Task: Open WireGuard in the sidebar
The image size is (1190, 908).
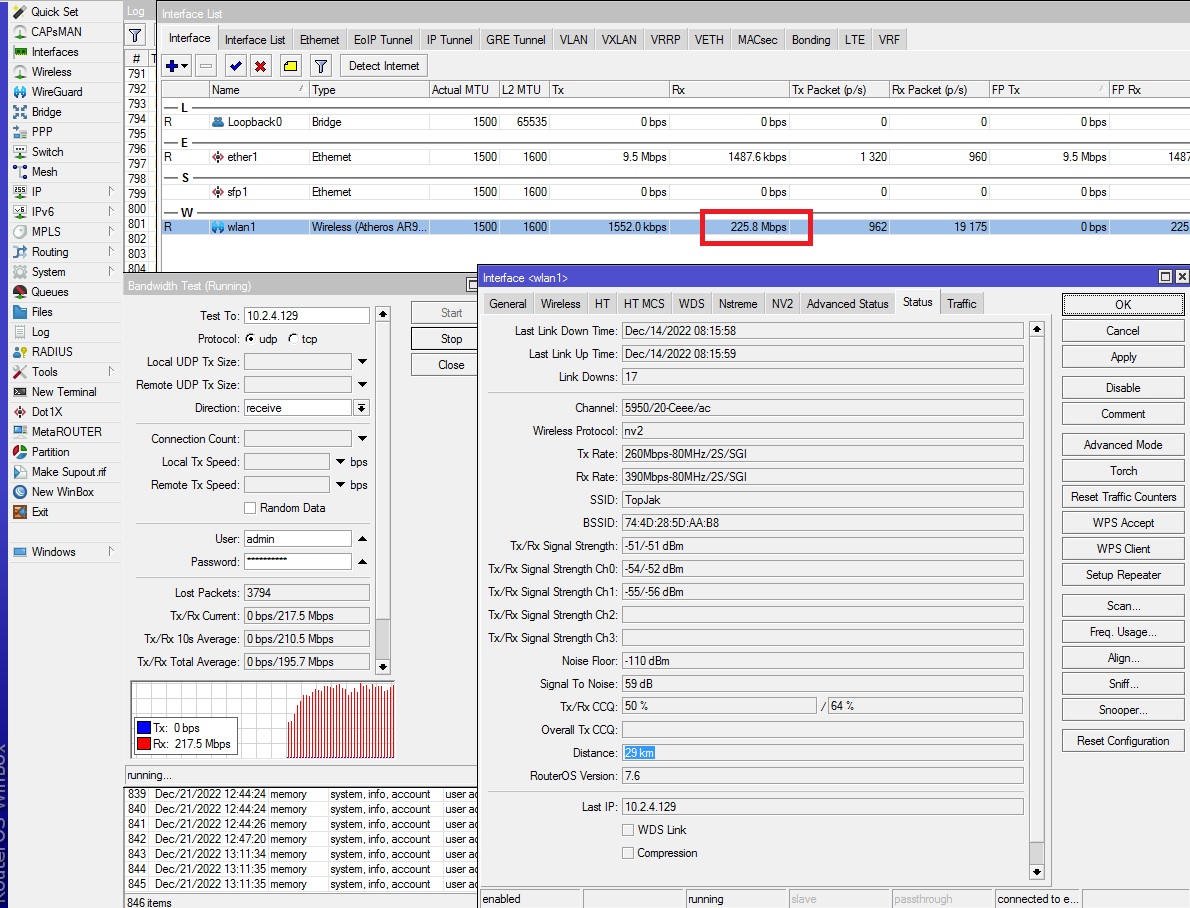Action: tap(57, 92)
